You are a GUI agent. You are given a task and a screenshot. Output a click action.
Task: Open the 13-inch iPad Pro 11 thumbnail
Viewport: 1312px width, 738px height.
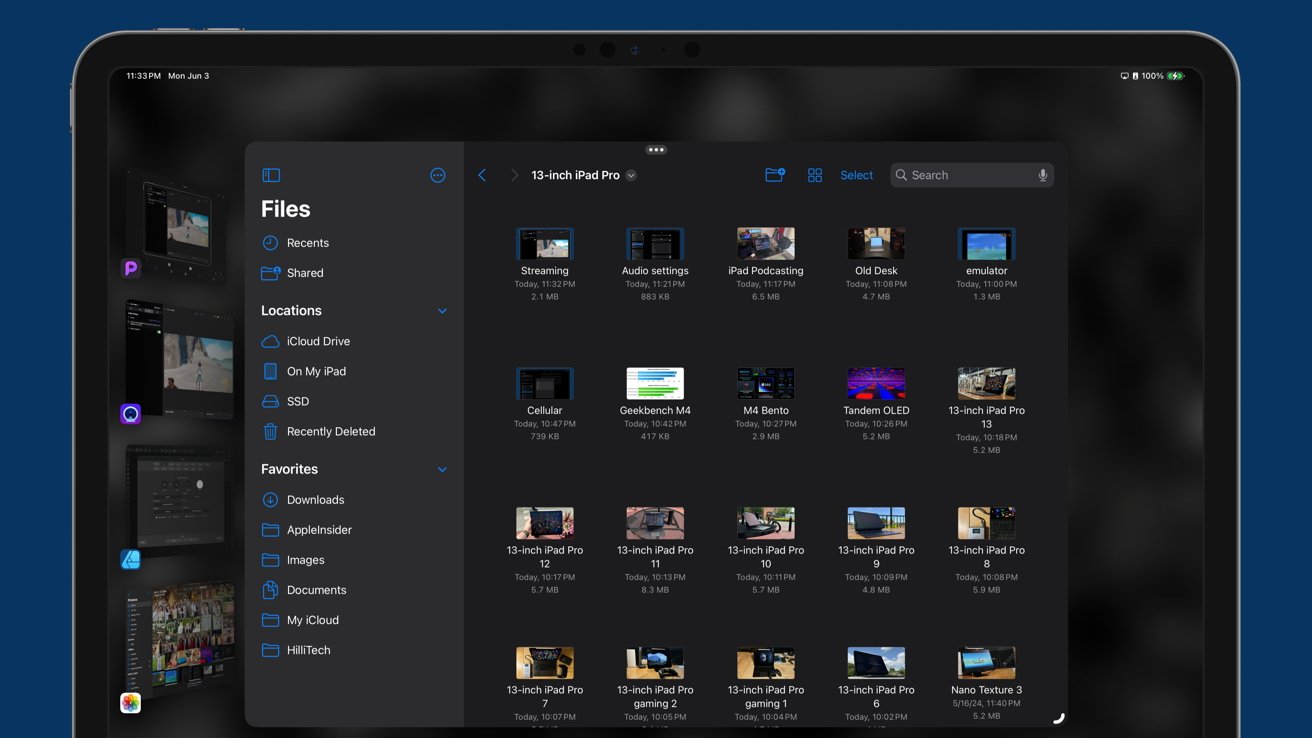pos(655,523)
